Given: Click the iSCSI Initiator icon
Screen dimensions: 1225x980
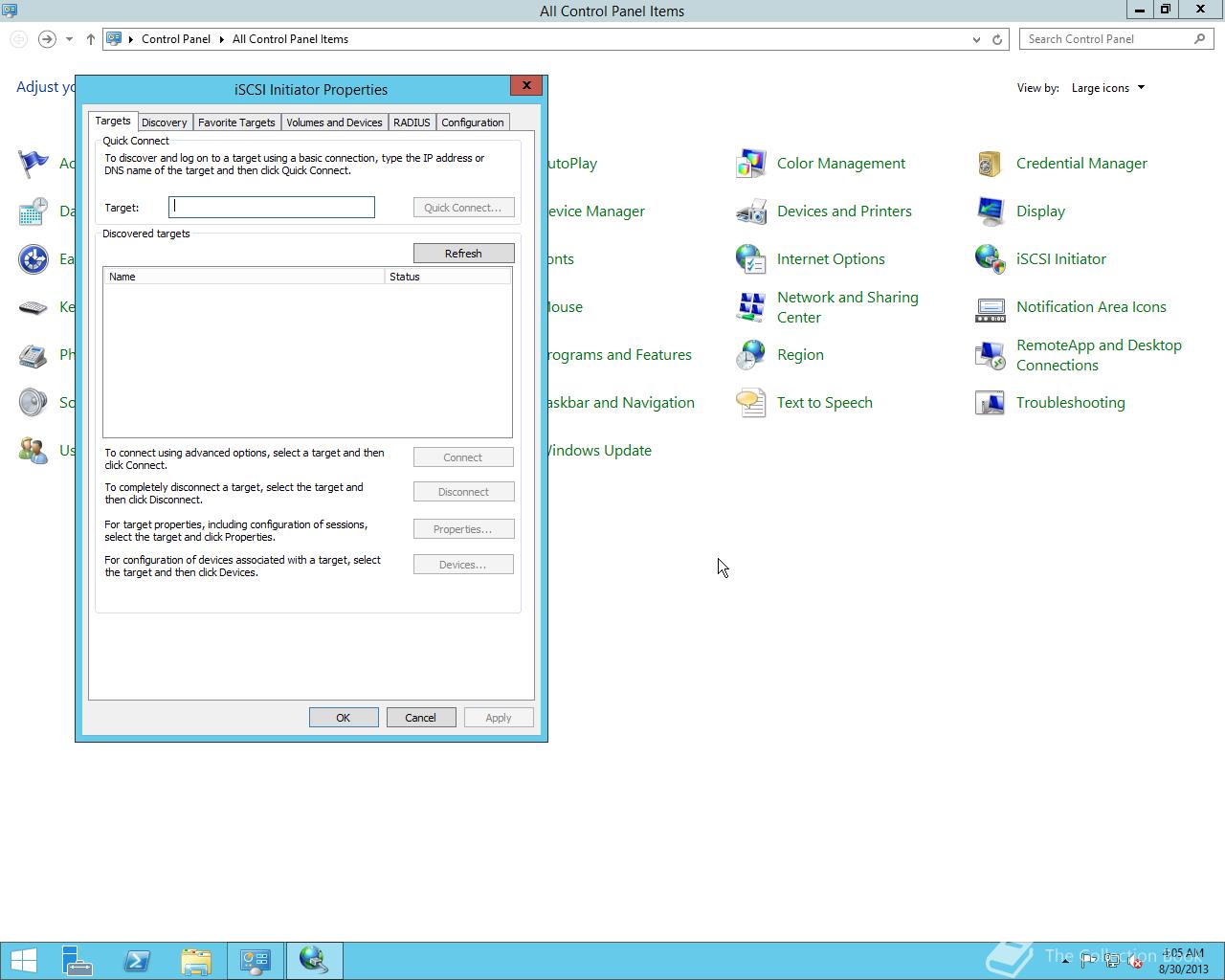Looking at the screenshot, I should tap(991, 259).
